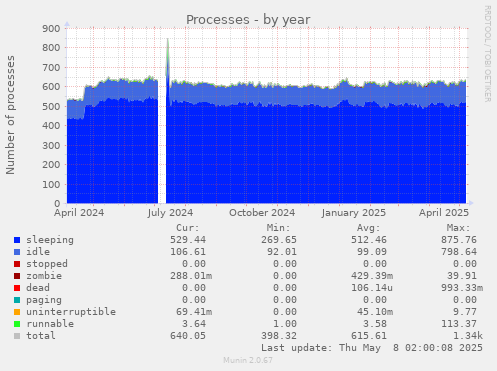Screen dimensions: 497x371
Task: Click the sleeping legend color swatch
Action: 17,240
